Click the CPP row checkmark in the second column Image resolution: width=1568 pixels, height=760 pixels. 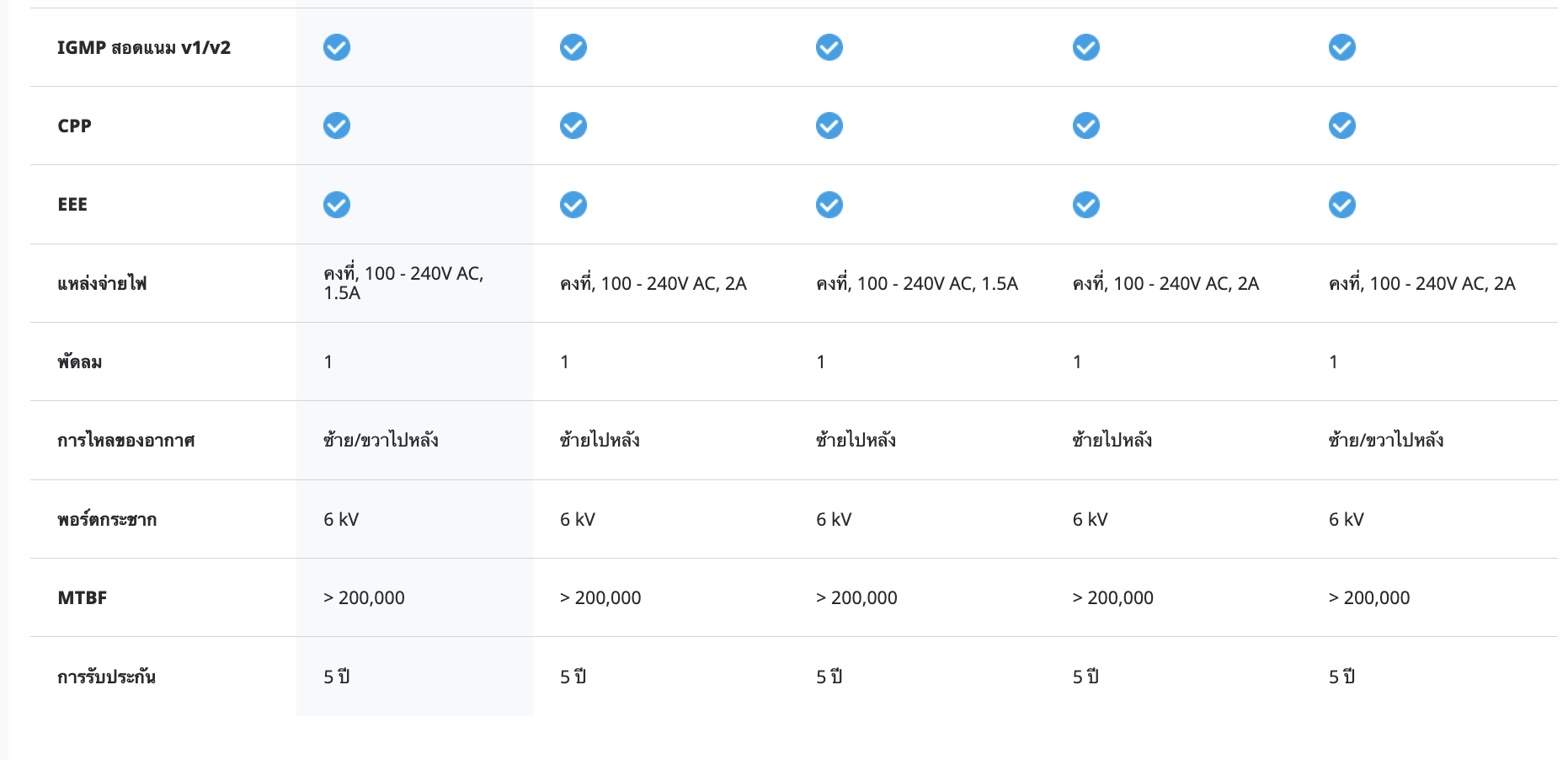pos(573,126)
